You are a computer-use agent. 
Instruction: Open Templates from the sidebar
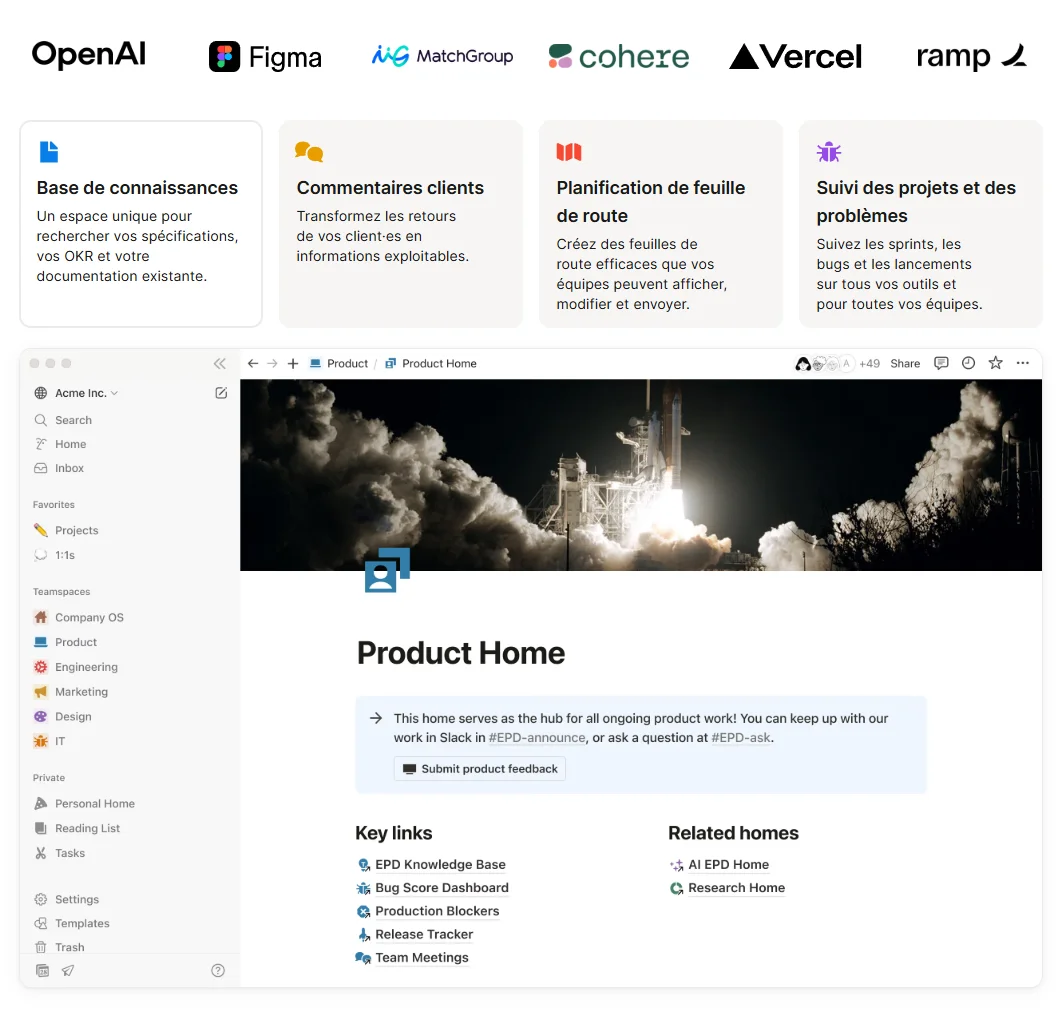pyautogui.click(x=81, y=923)
